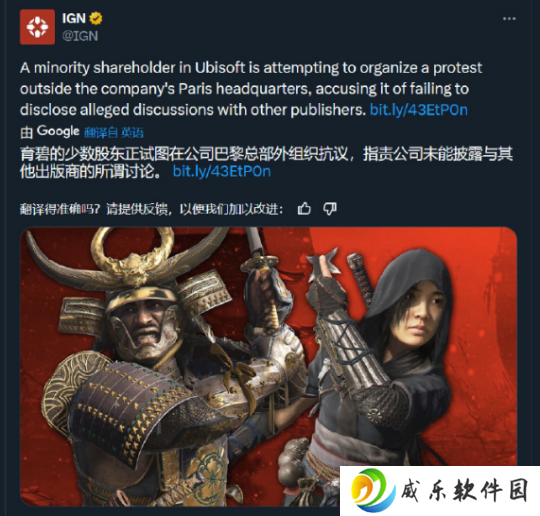
Task: Open the IGN profile avatar
Action: pos(37,27)
